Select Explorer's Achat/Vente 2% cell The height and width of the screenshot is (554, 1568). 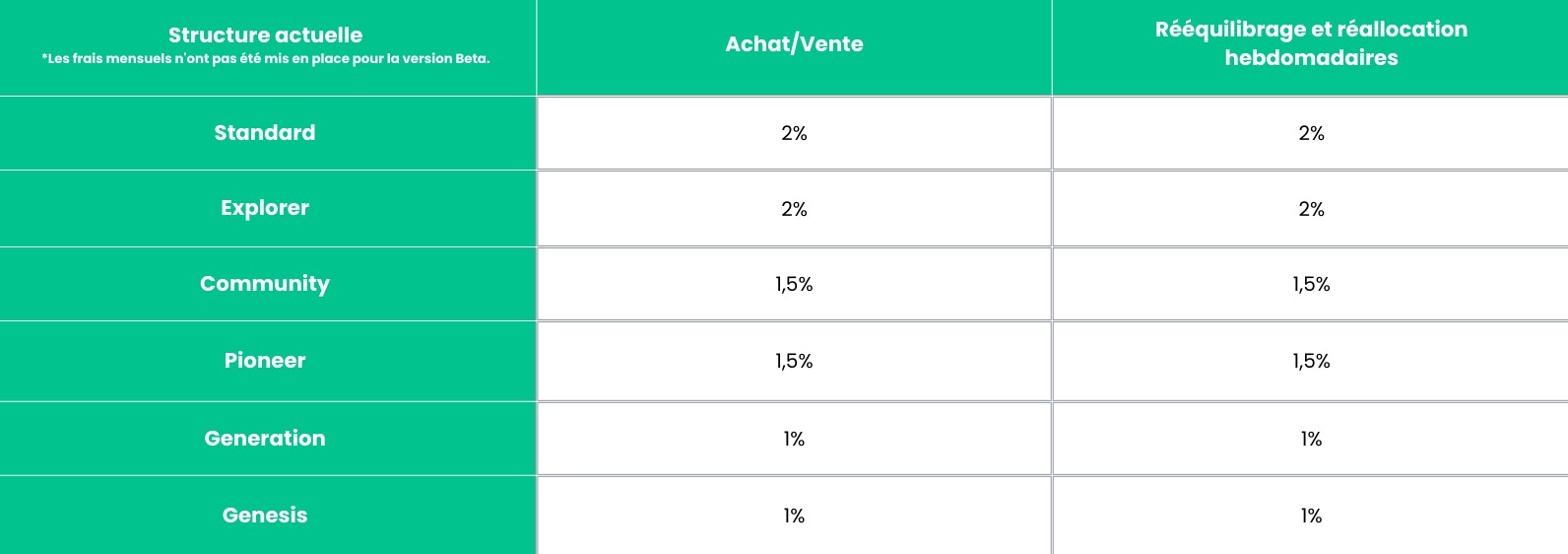tap(794, 209)
